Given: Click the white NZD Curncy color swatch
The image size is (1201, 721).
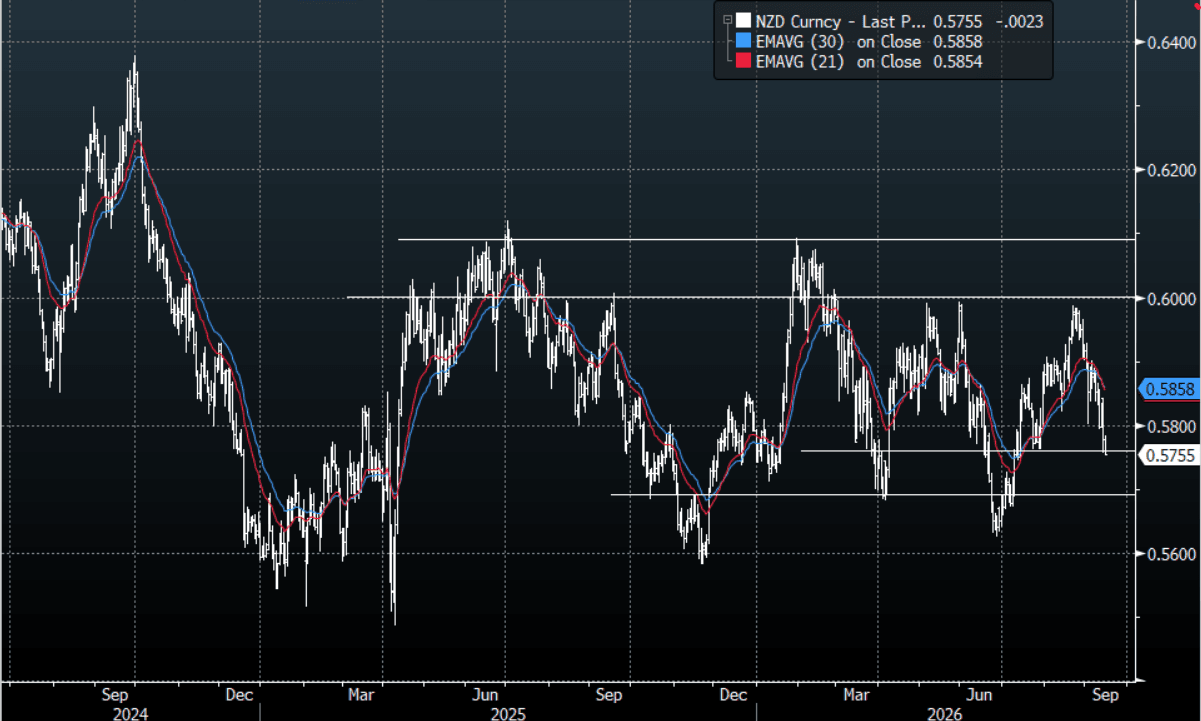Looking at the screenshot, I should [x=743, y=21].
